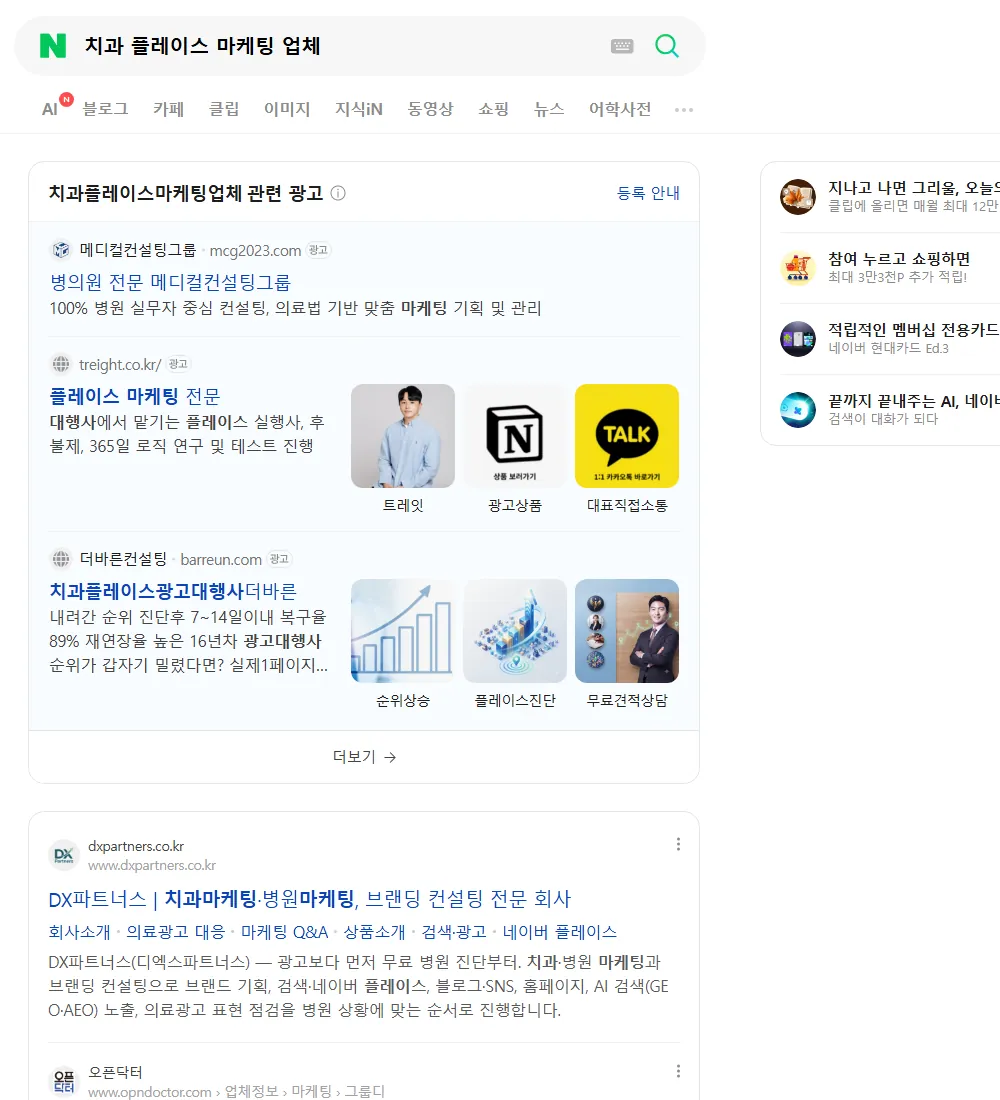Click the globe icon next to 더바른컨설팅
This screenshot has height=1100, width=1000.
(x=62, y=559)
